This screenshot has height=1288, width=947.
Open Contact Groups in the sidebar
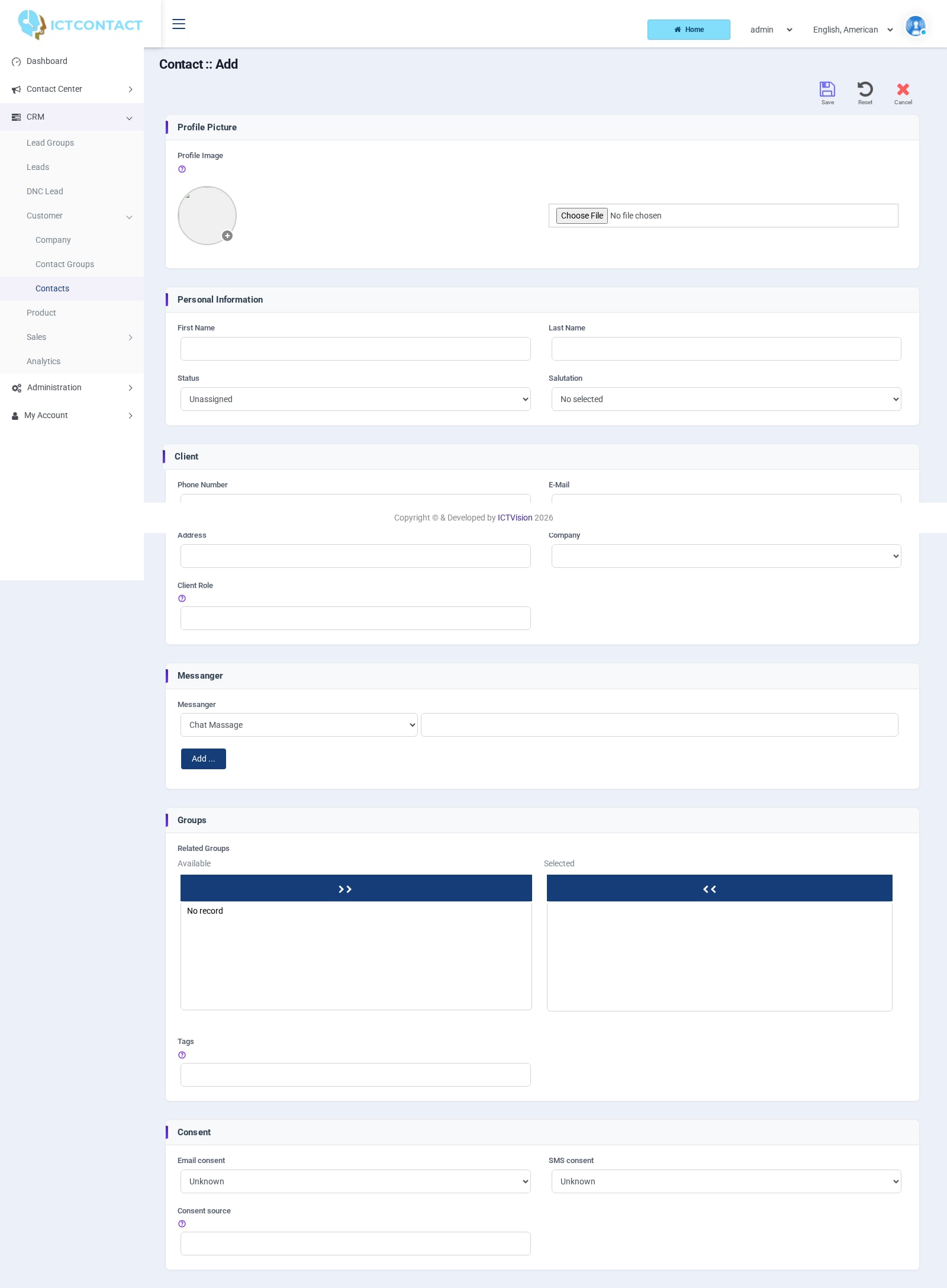65,264
